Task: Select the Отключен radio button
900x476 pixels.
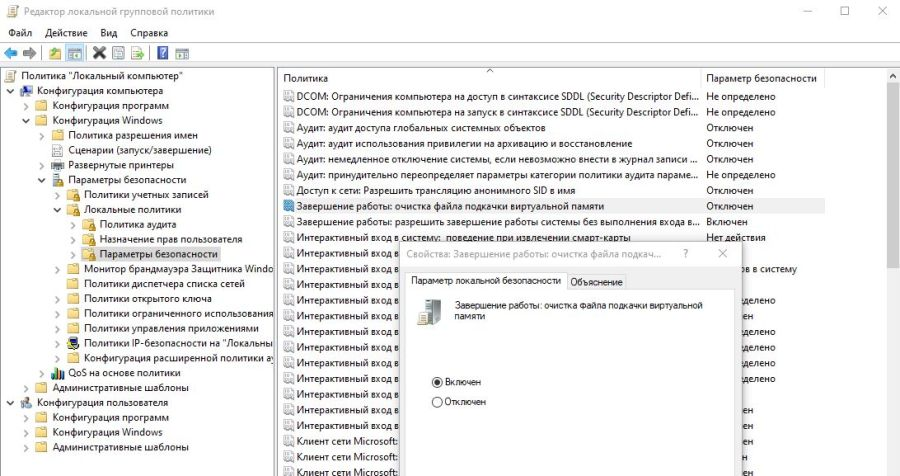Action: tap(437, 403)
